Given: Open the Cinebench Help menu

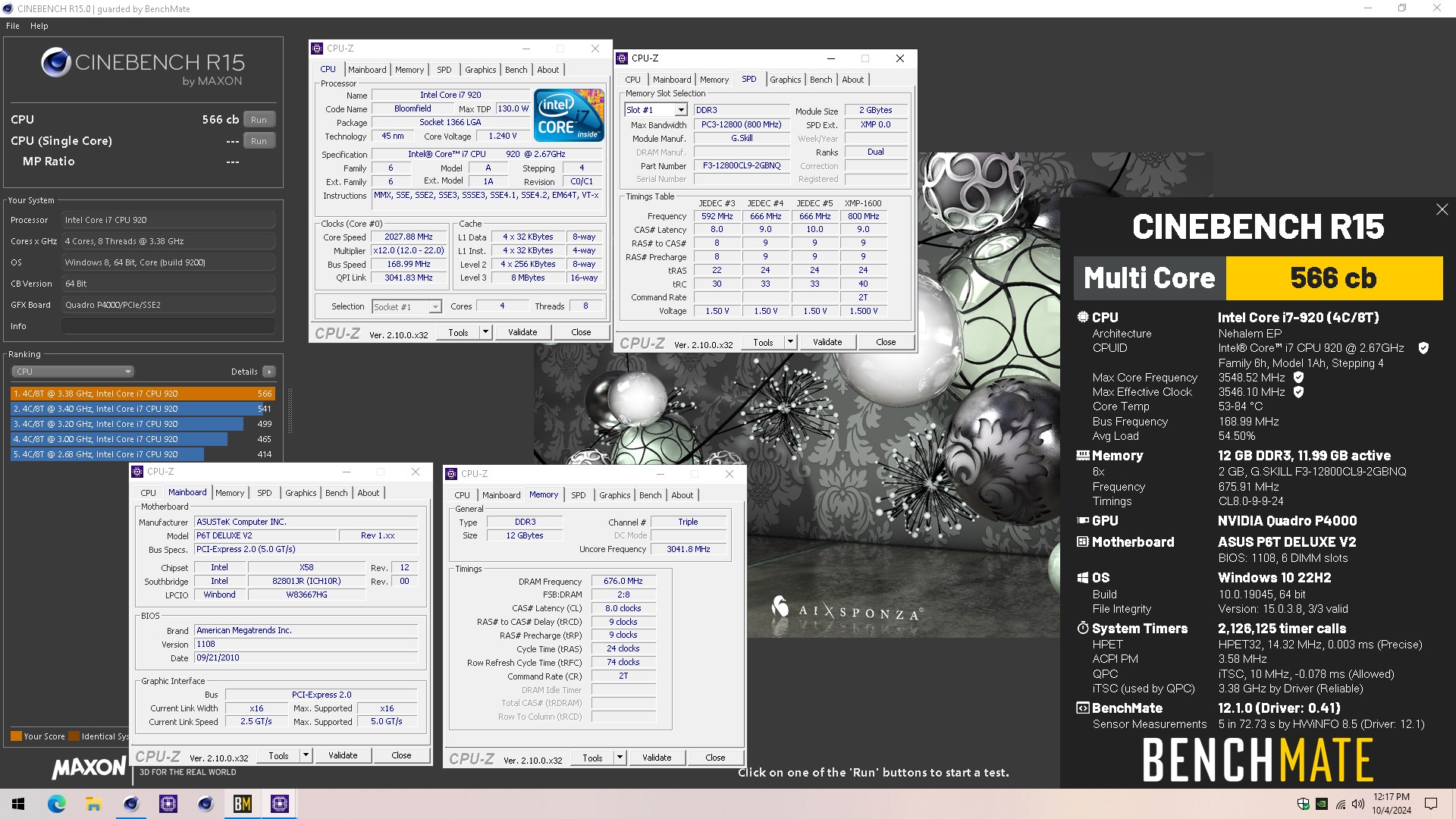Looking at the screenshot, I should pyautogui.click(x=39, y=26).
